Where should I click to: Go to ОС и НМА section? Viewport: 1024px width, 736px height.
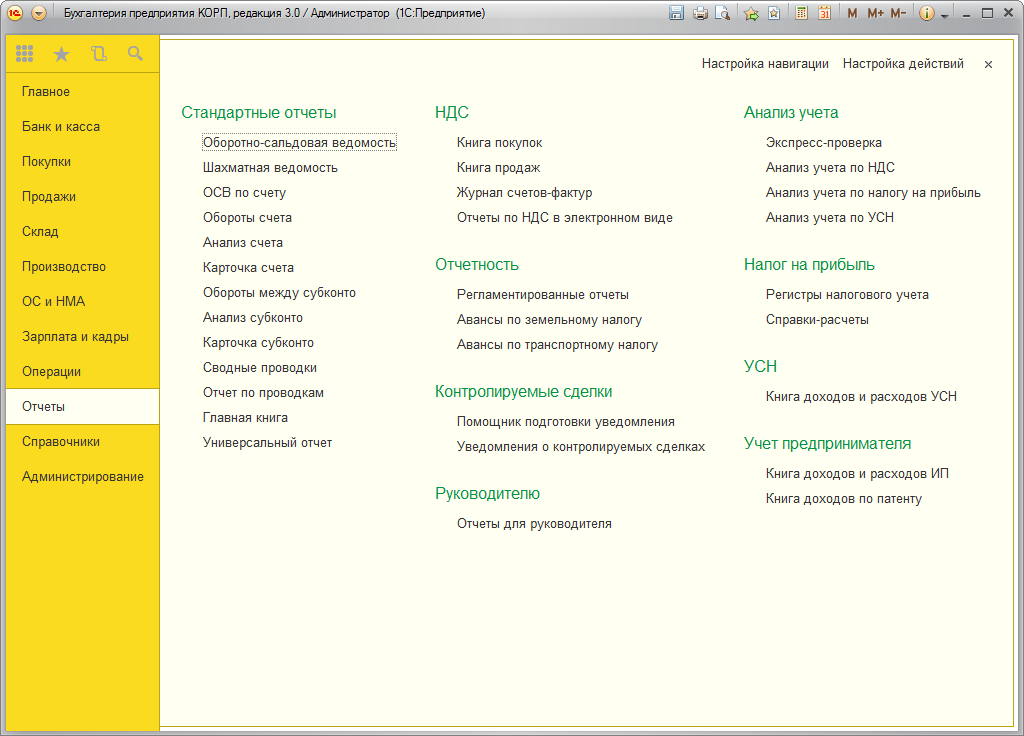[82, 301]
